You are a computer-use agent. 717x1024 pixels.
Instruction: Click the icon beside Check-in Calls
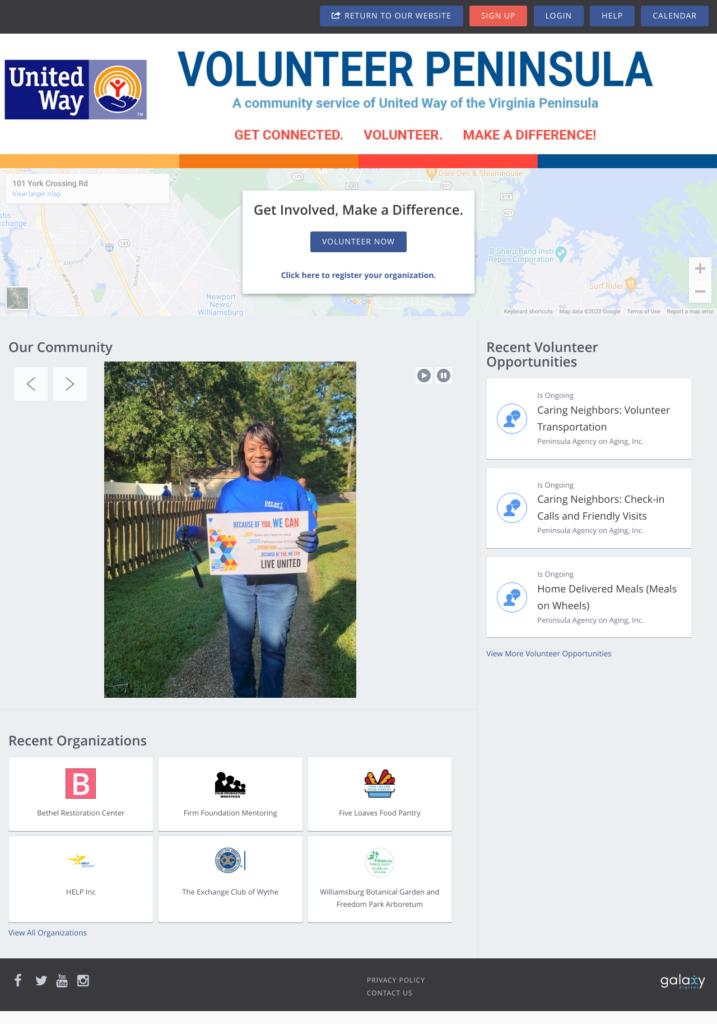click(x=512, y=508)
